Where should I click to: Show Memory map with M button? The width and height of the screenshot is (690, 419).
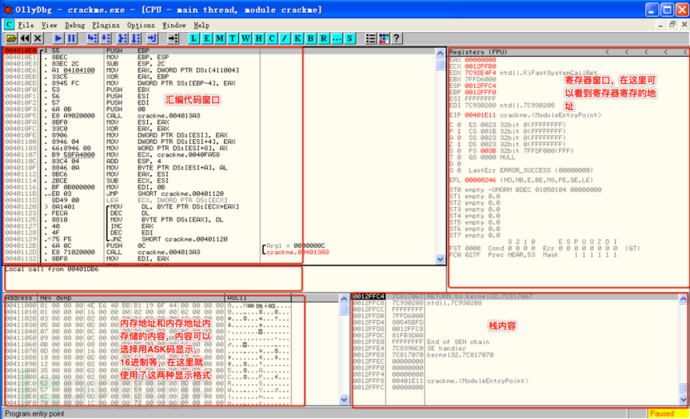tap(220, 38)
